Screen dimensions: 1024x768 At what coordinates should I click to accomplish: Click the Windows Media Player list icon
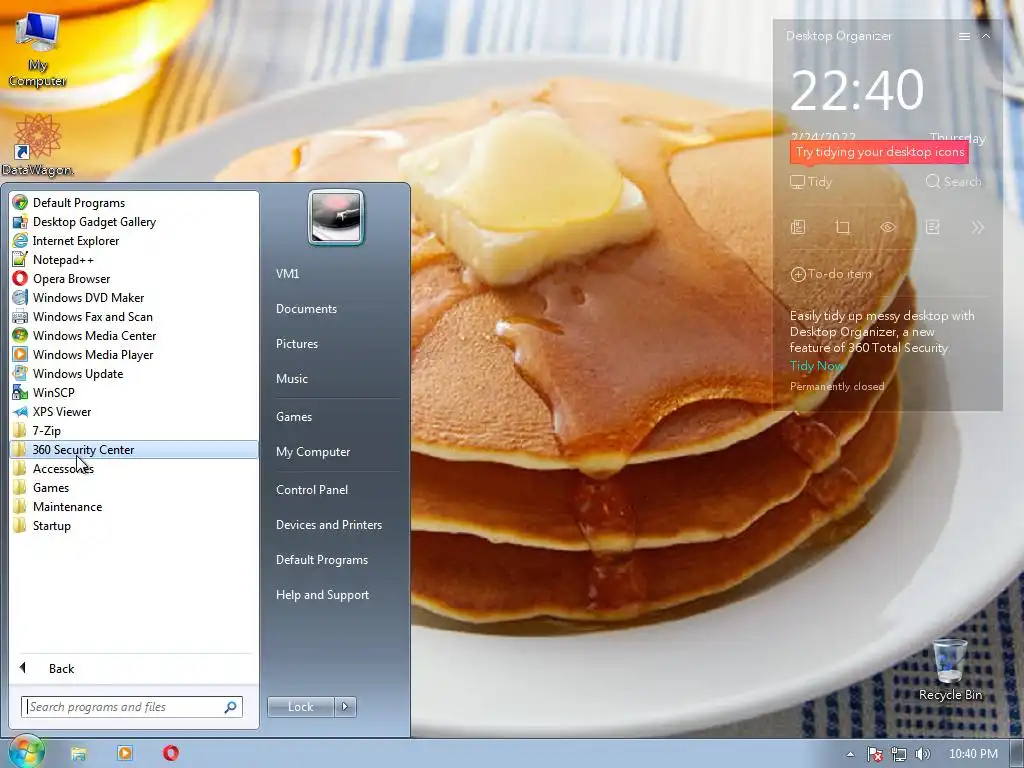(20, 355)
